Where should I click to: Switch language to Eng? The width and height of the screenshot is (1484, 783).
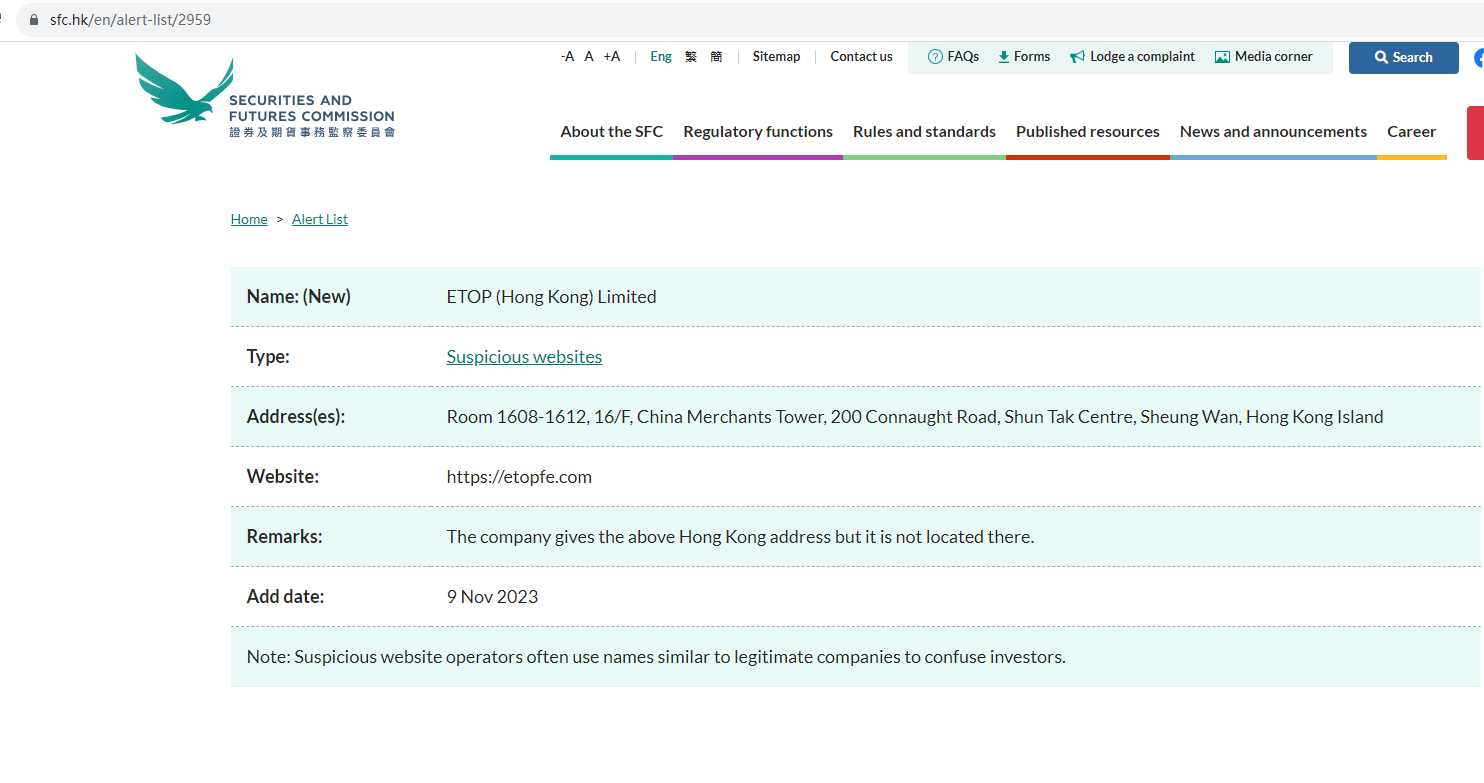click(x=661, y=57)
